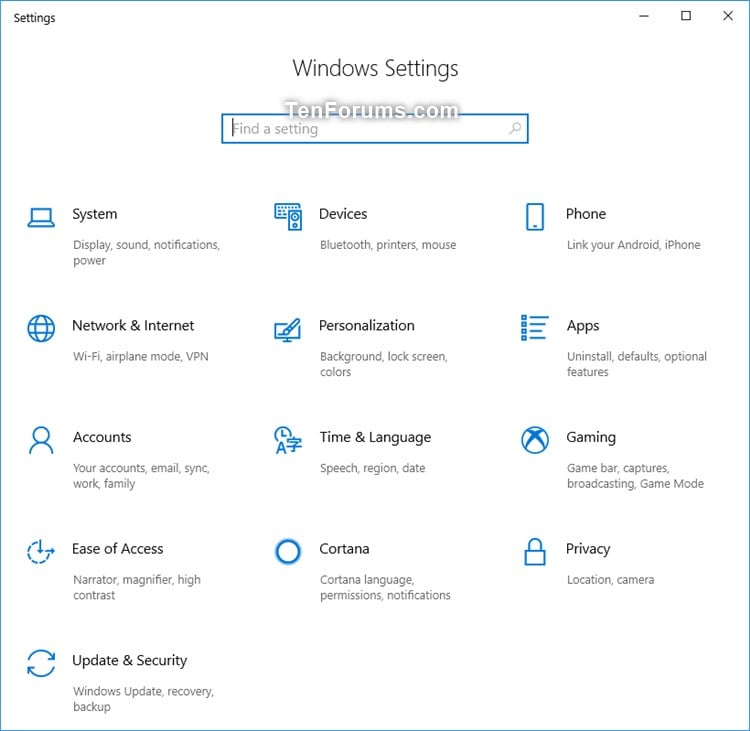750x731 pixels.
Task: Click the Network & Internet globe icon
Action: 41,328
